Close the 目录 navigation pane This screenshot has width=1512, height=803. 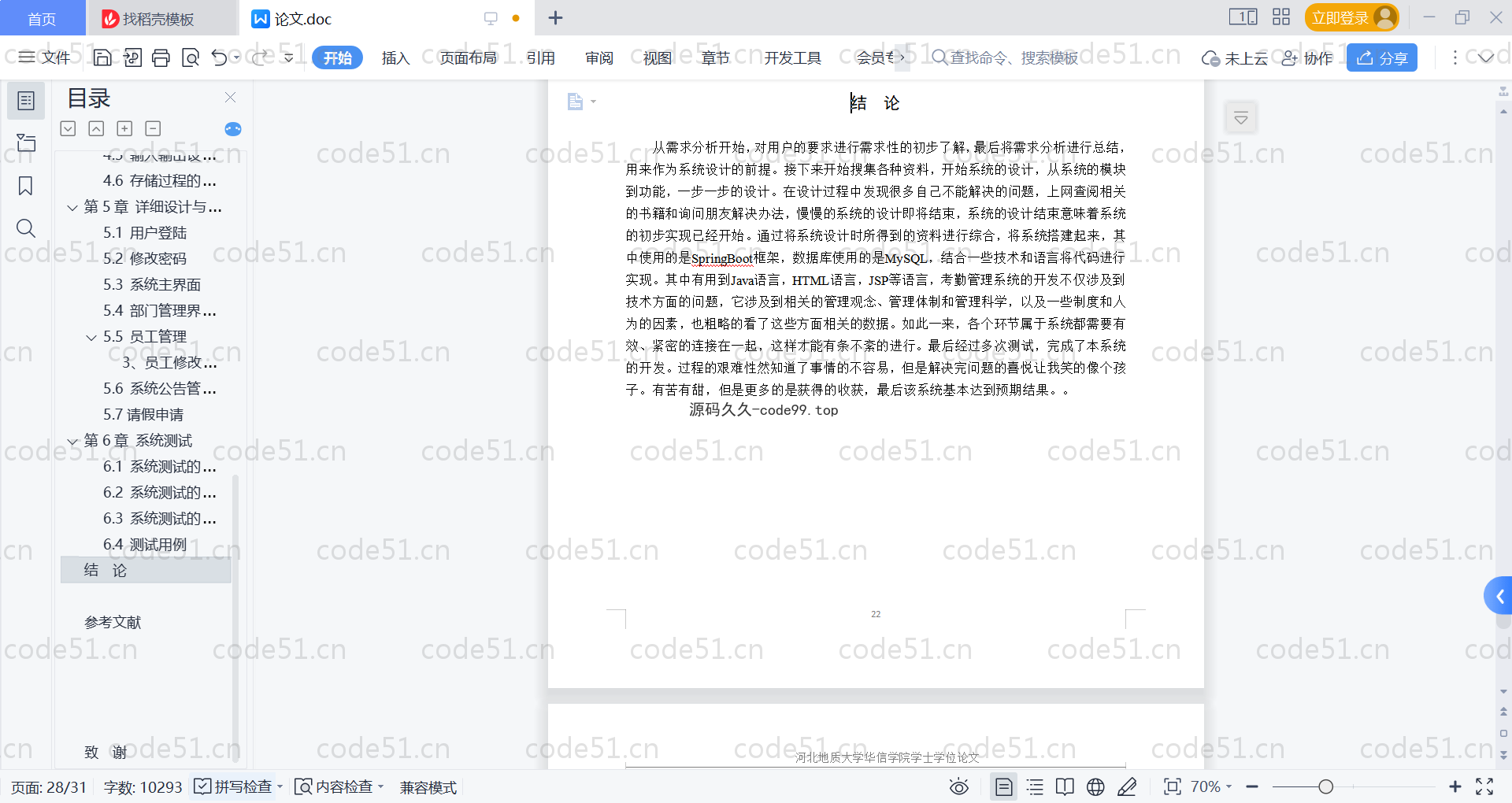pos(230,97)
